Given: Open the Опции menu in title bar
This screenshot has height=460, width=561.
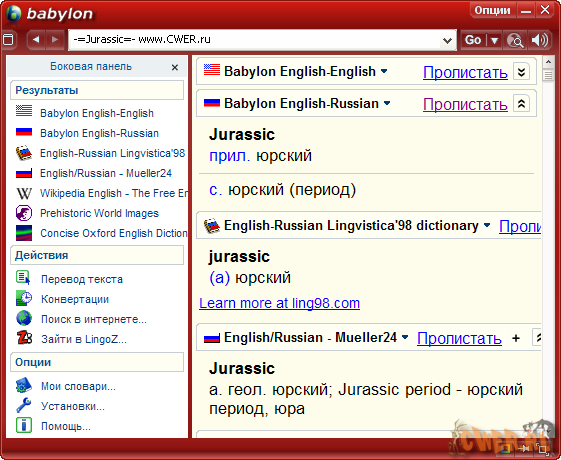Looking at the screenshot, I should tap(493, 10).
